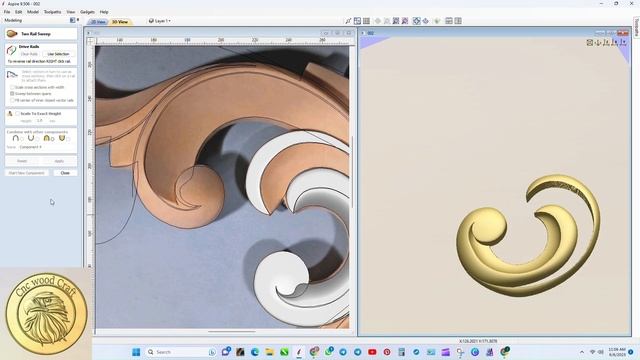Image resolution: width=640 pixels, height=360 pixels.
Task: Click the taskbar Search box
Action: tap(181, 352)
